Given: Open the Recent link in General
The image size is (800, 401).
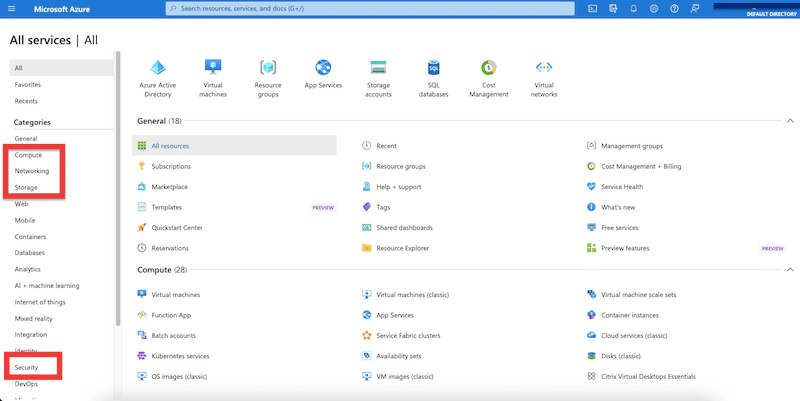Looking at the screenshot, I should [386, 146].
